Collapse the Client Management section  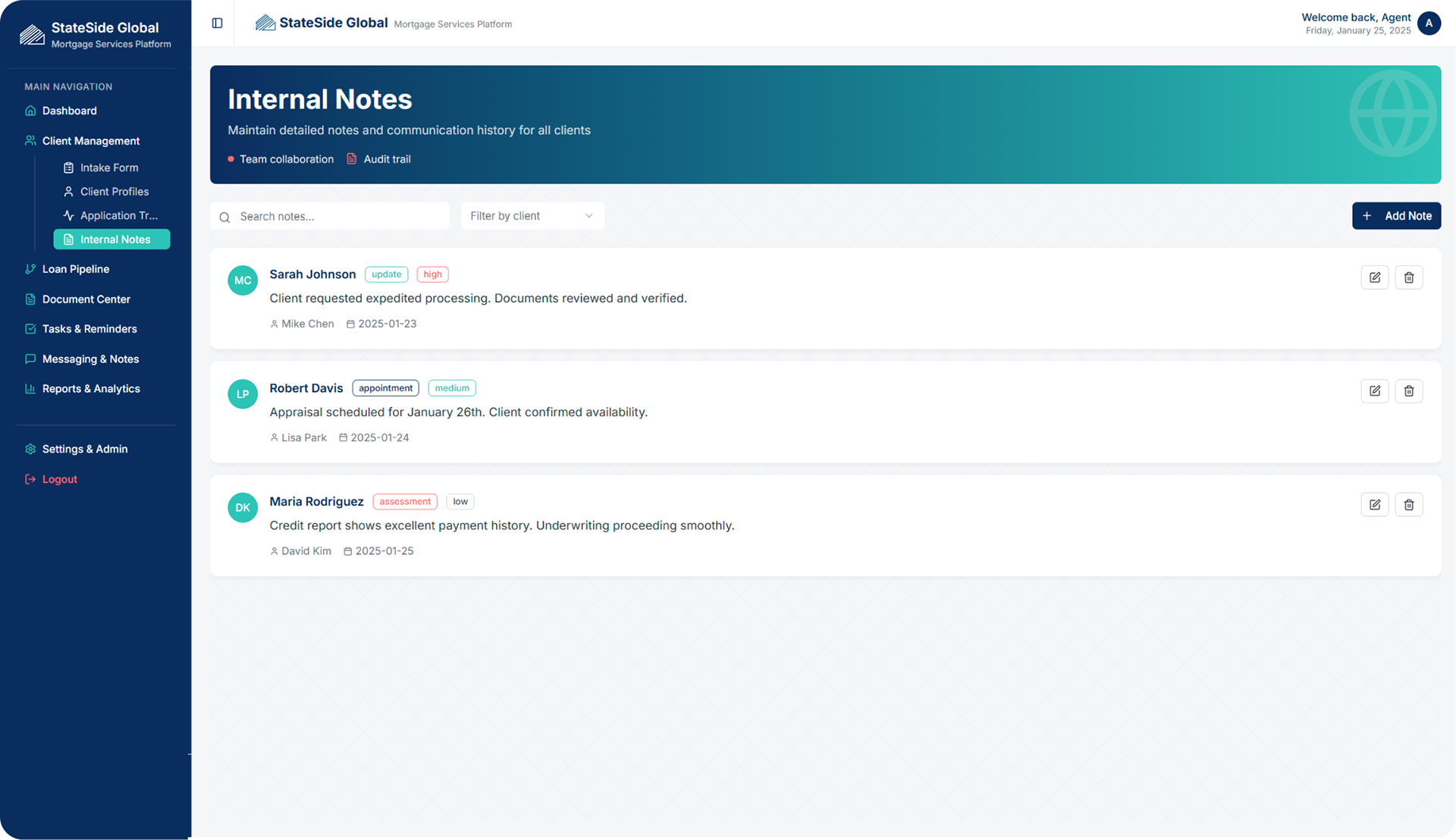click(x=91, y=141)
